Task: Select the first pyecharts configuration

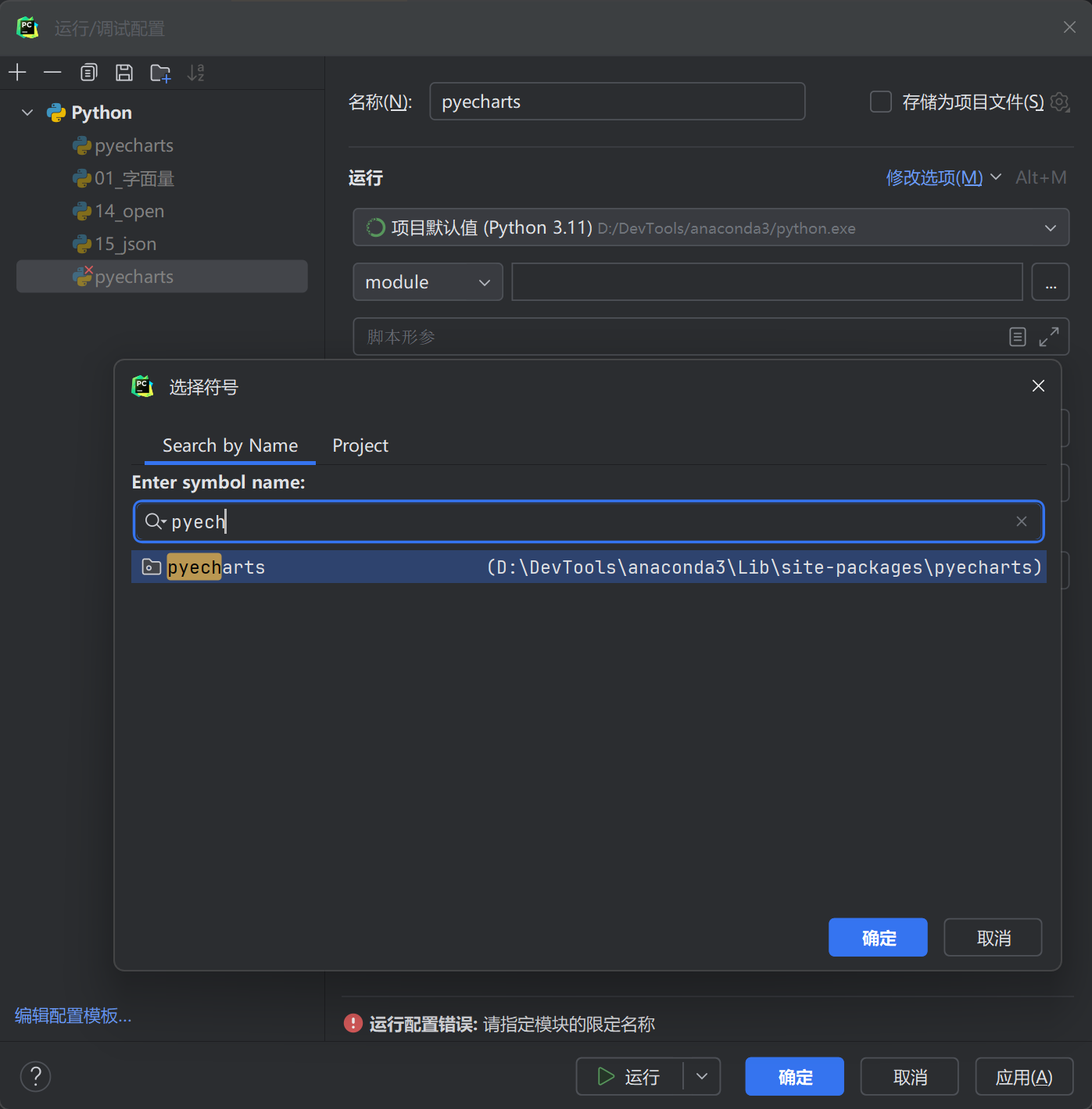Action: click(x=162, y=145)
